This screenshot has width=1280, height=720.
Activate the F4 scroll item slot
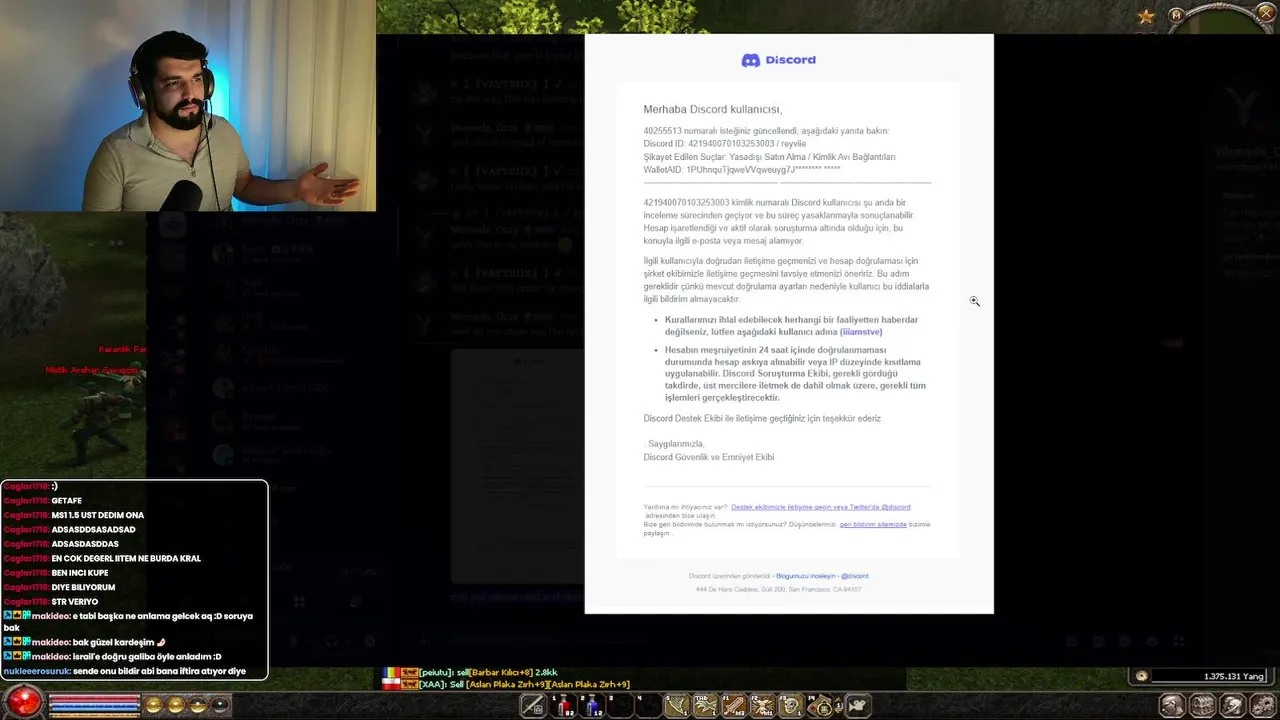coord(820,706)
